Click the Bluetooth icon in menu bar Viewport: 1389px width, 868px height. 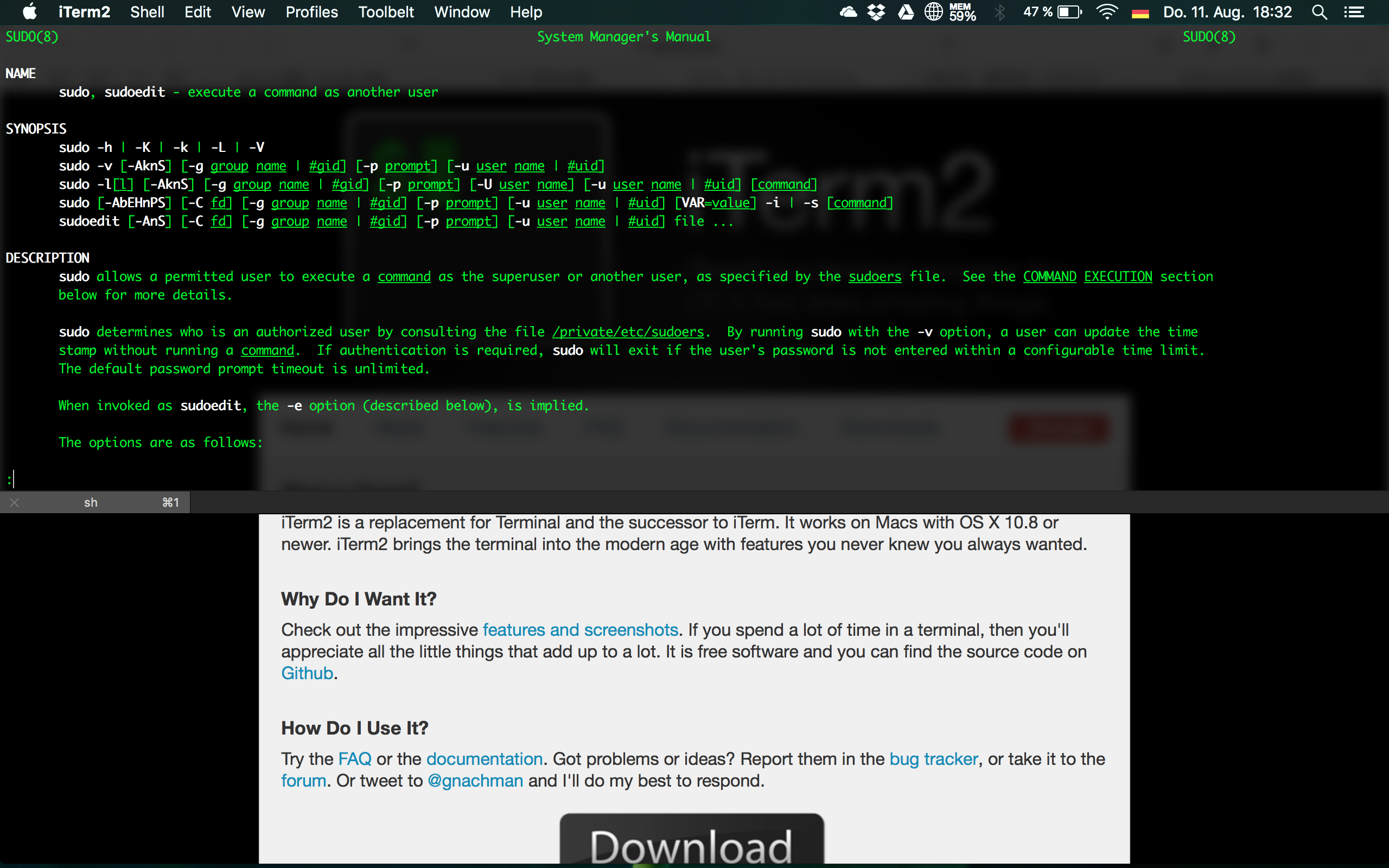(1000, 12)
